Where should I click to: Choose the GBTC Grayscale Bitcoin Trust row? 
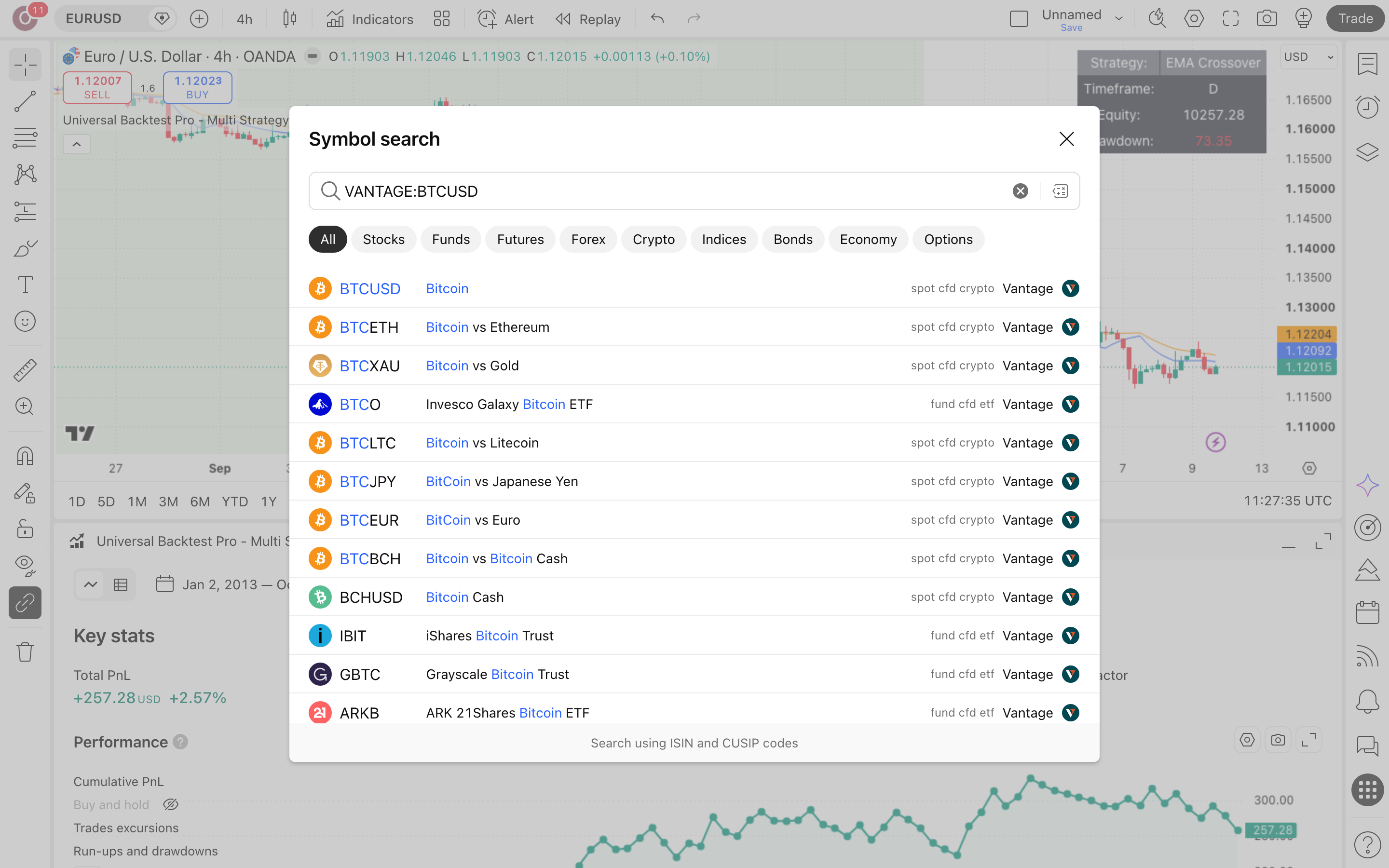click(x=694, y=674)
